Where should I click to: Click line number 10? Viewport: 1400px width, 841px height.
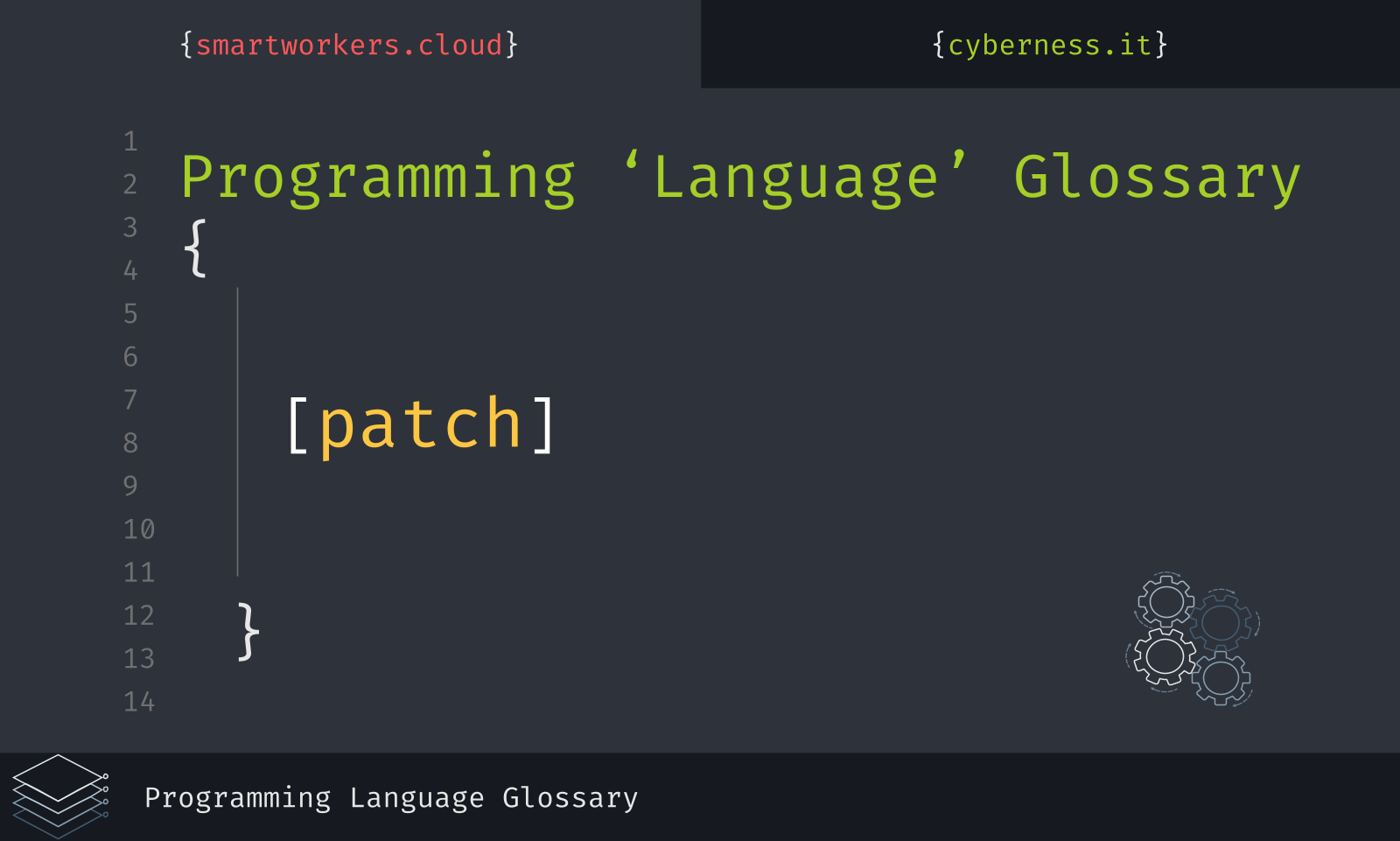[x=139, y=529]
